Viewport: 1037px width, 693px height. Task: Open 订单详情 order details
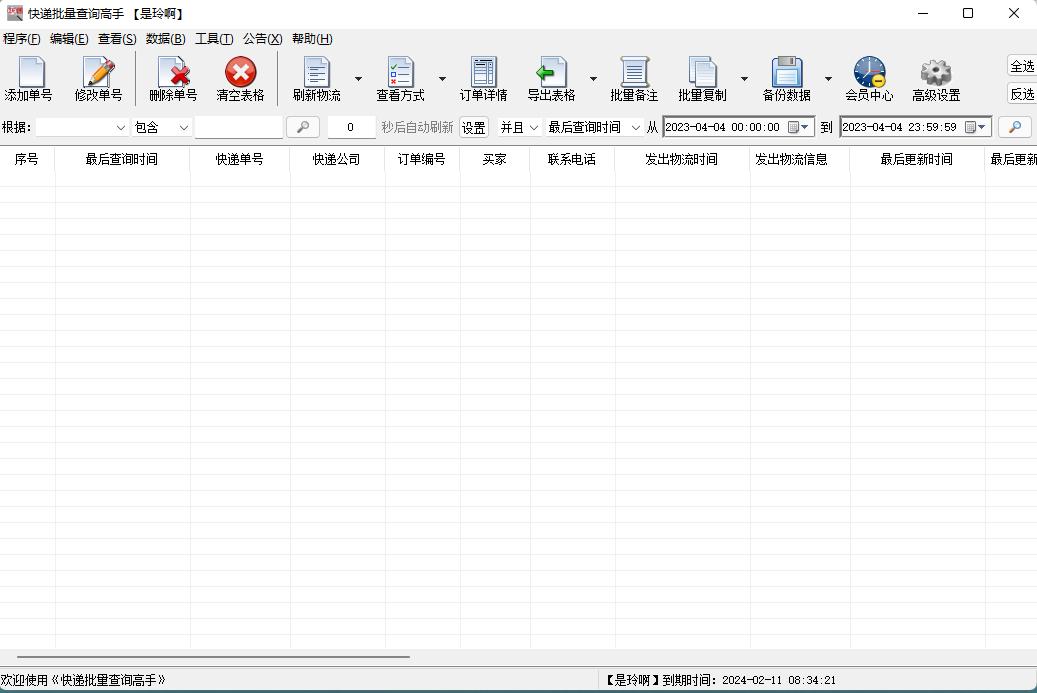coord(483,79)
